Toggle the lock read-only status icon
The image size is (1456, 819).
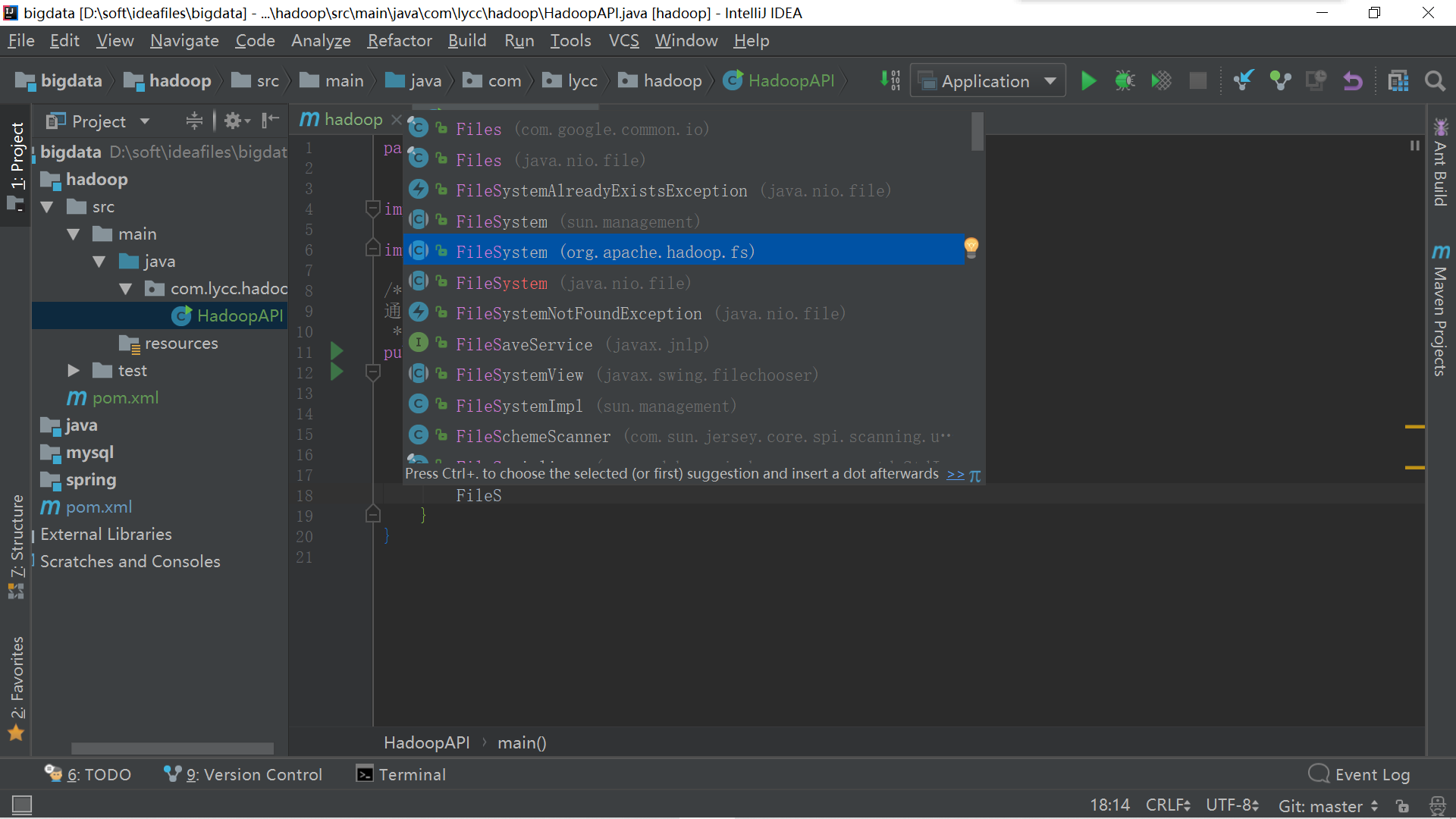click(x=1402, y=806)
